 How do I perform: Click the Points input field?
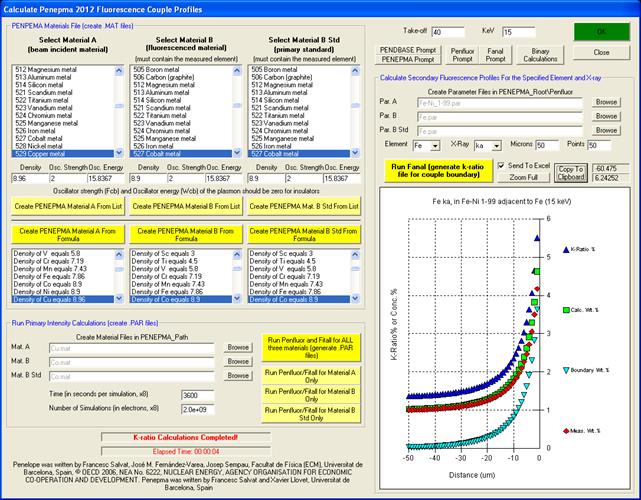[x=599, y=145]
